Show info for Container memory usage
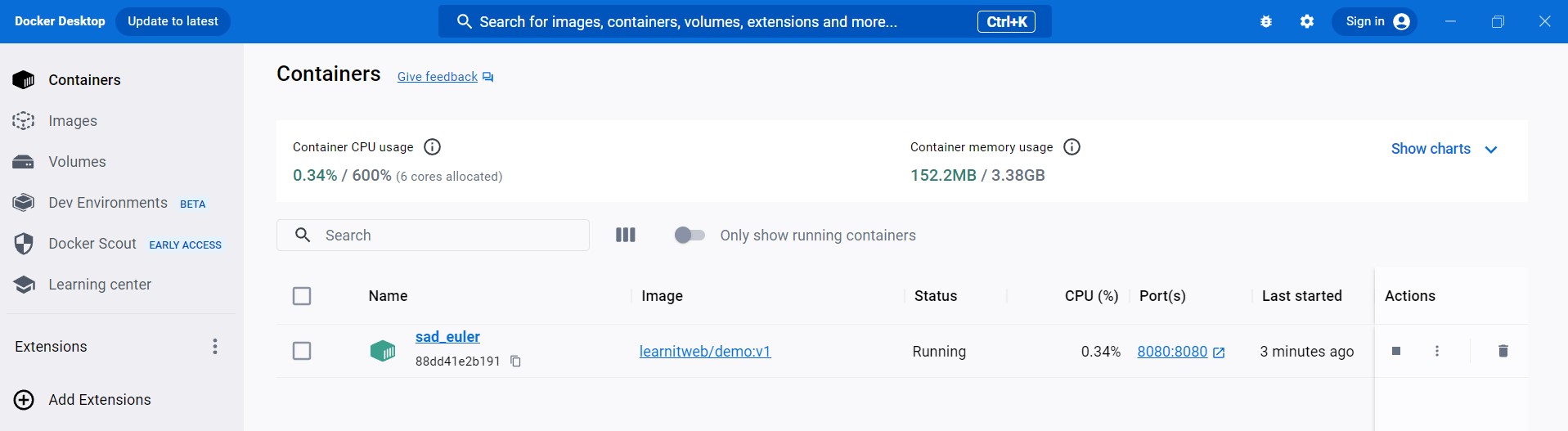The height and width of the screenshot is (431, 1568). (x=1072, y=147)
